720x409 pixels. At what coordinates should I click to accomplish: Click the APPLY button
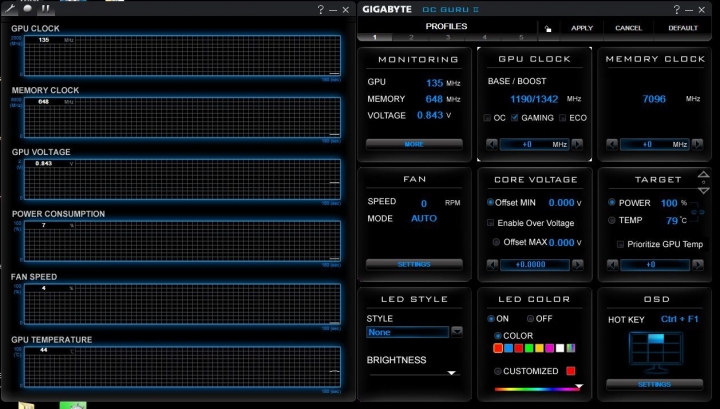point(582,28)
